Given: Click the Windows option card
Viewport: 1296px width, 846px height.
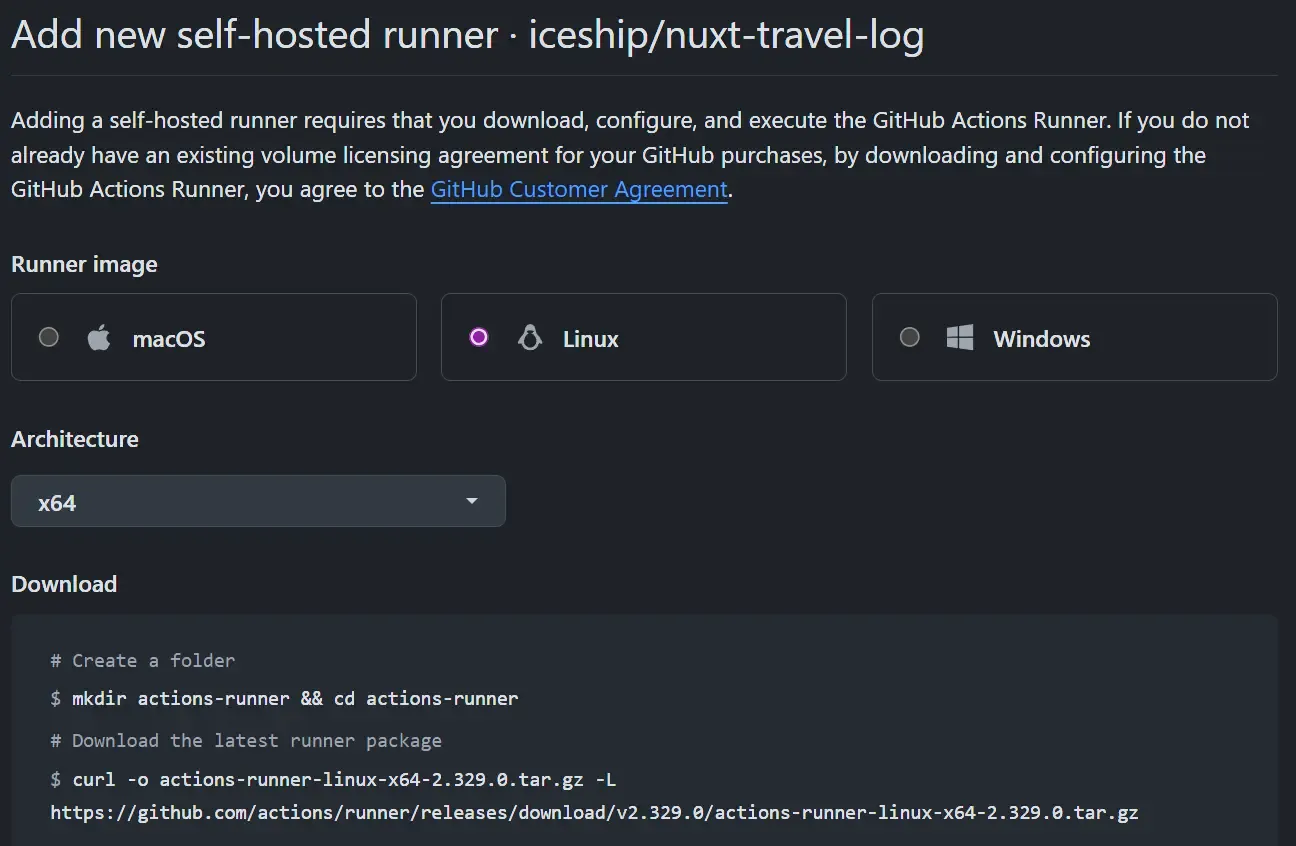Looking at the screenshot, I should pyautogui.click(x=1074, y=337).
